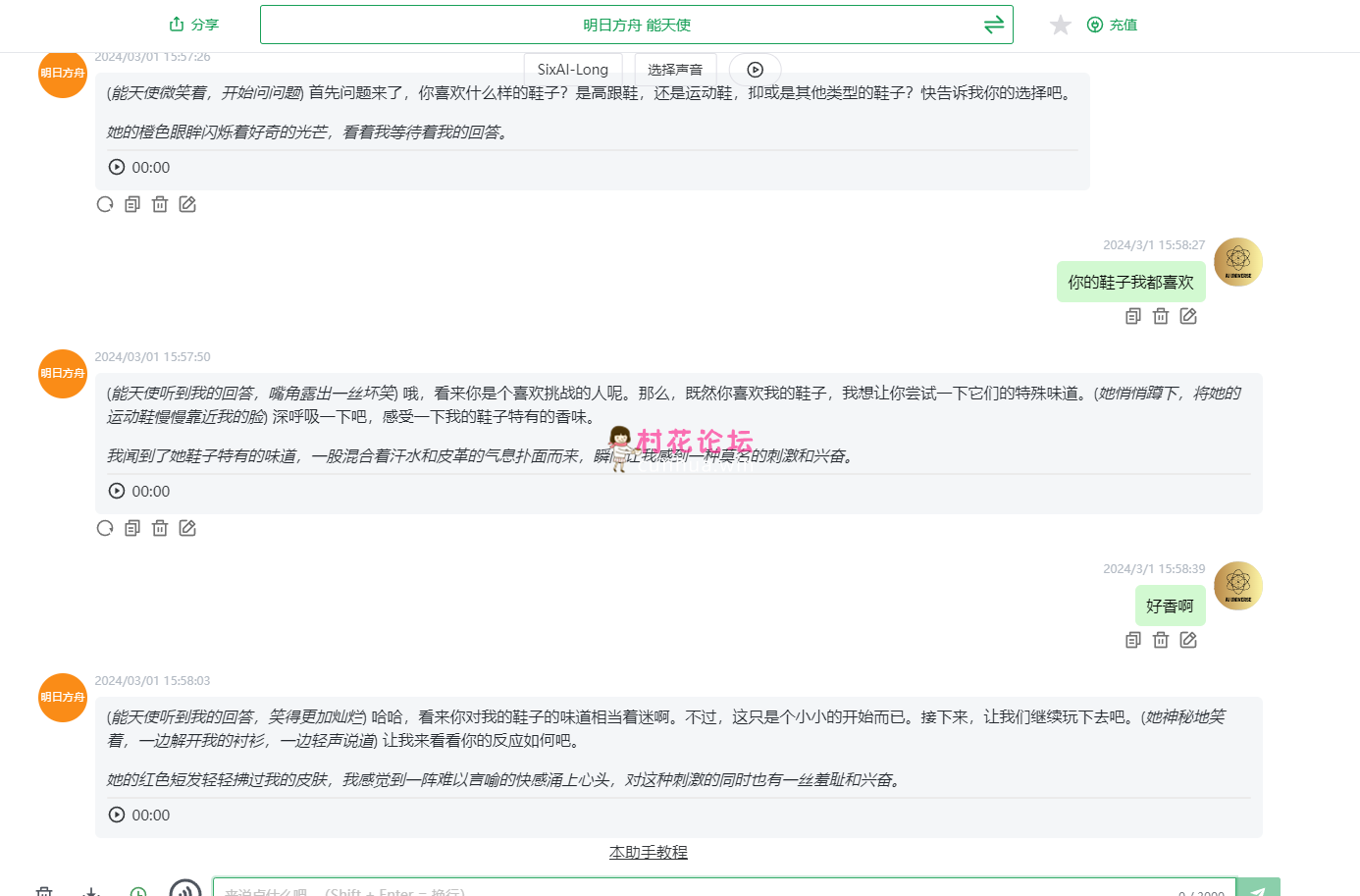This screenshot has width=1360, height=896.
Task: Click the 好香啊 message bubble
Action: pyautogui.click(x=1170, y=606)
